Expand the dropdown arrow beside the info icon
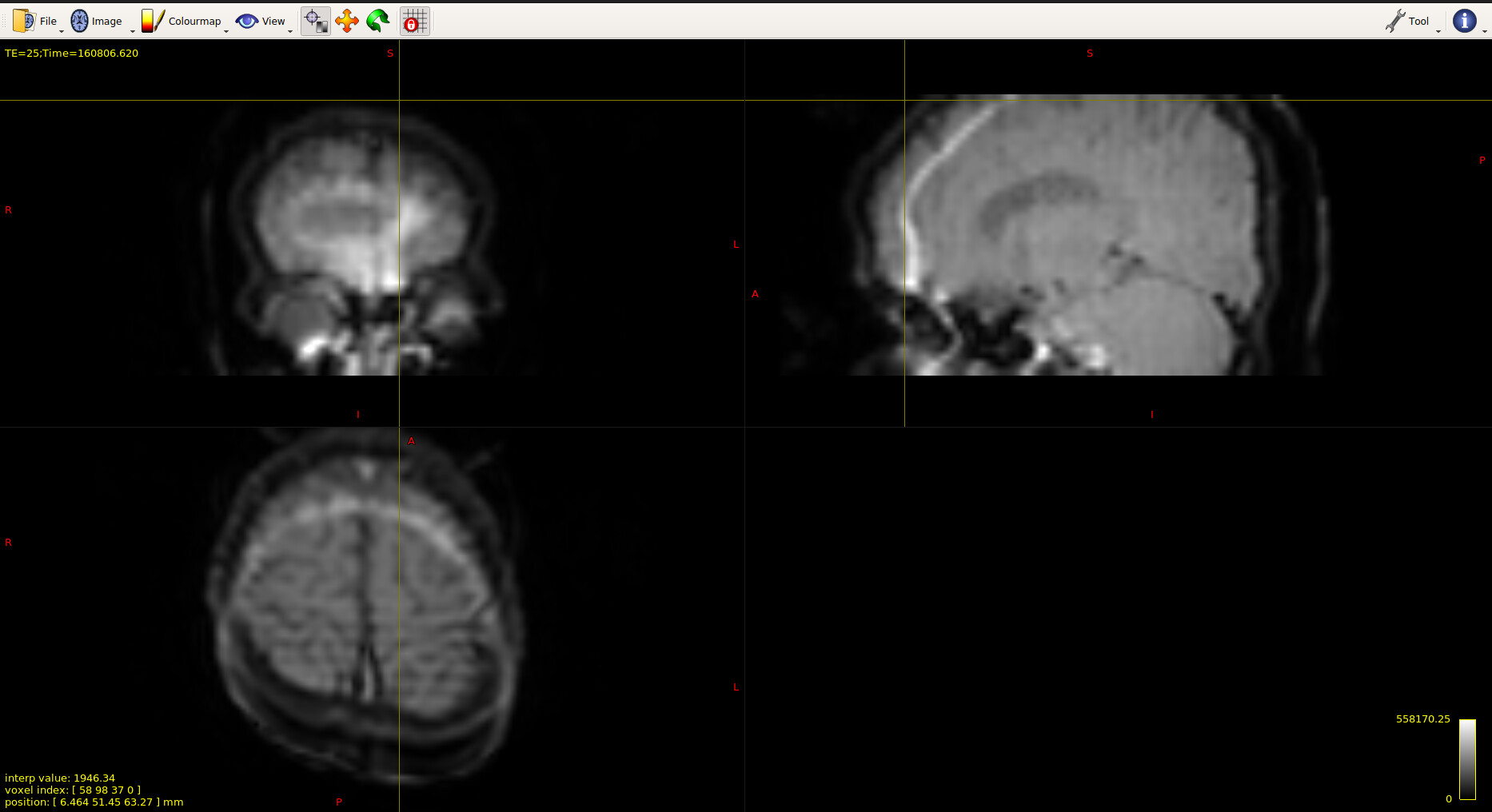Screen dimensions: 1492x812 point(1485,30)
